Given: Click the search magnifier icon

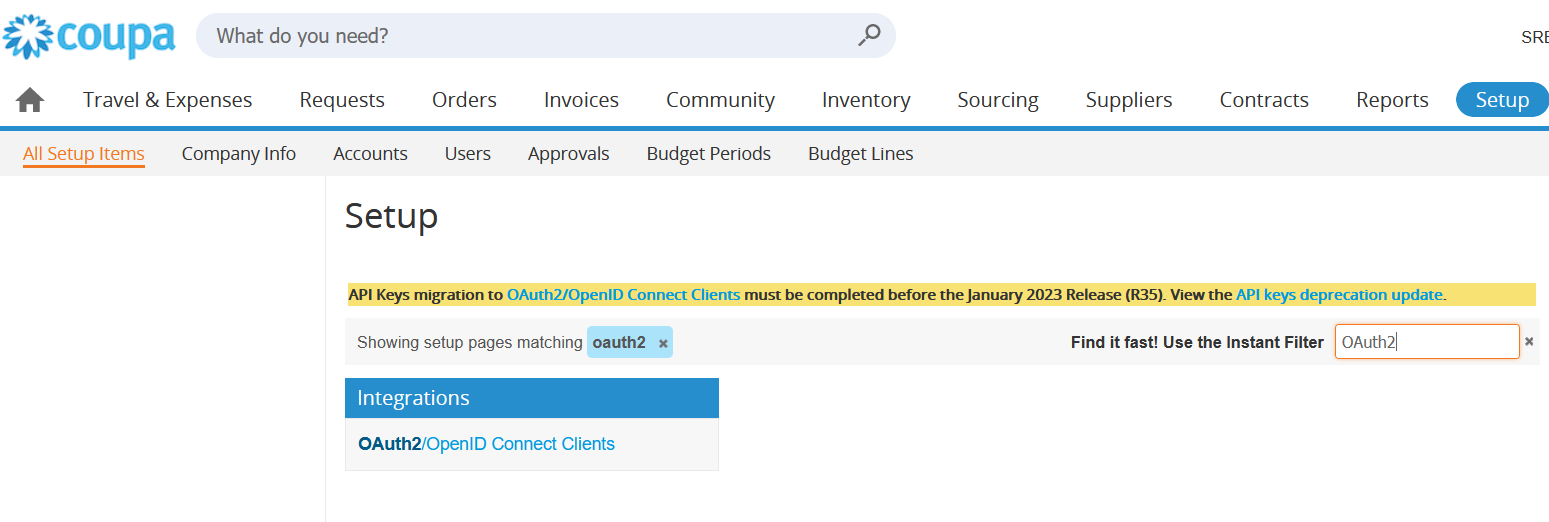Looking at the screenshot, I should [869, 35].
